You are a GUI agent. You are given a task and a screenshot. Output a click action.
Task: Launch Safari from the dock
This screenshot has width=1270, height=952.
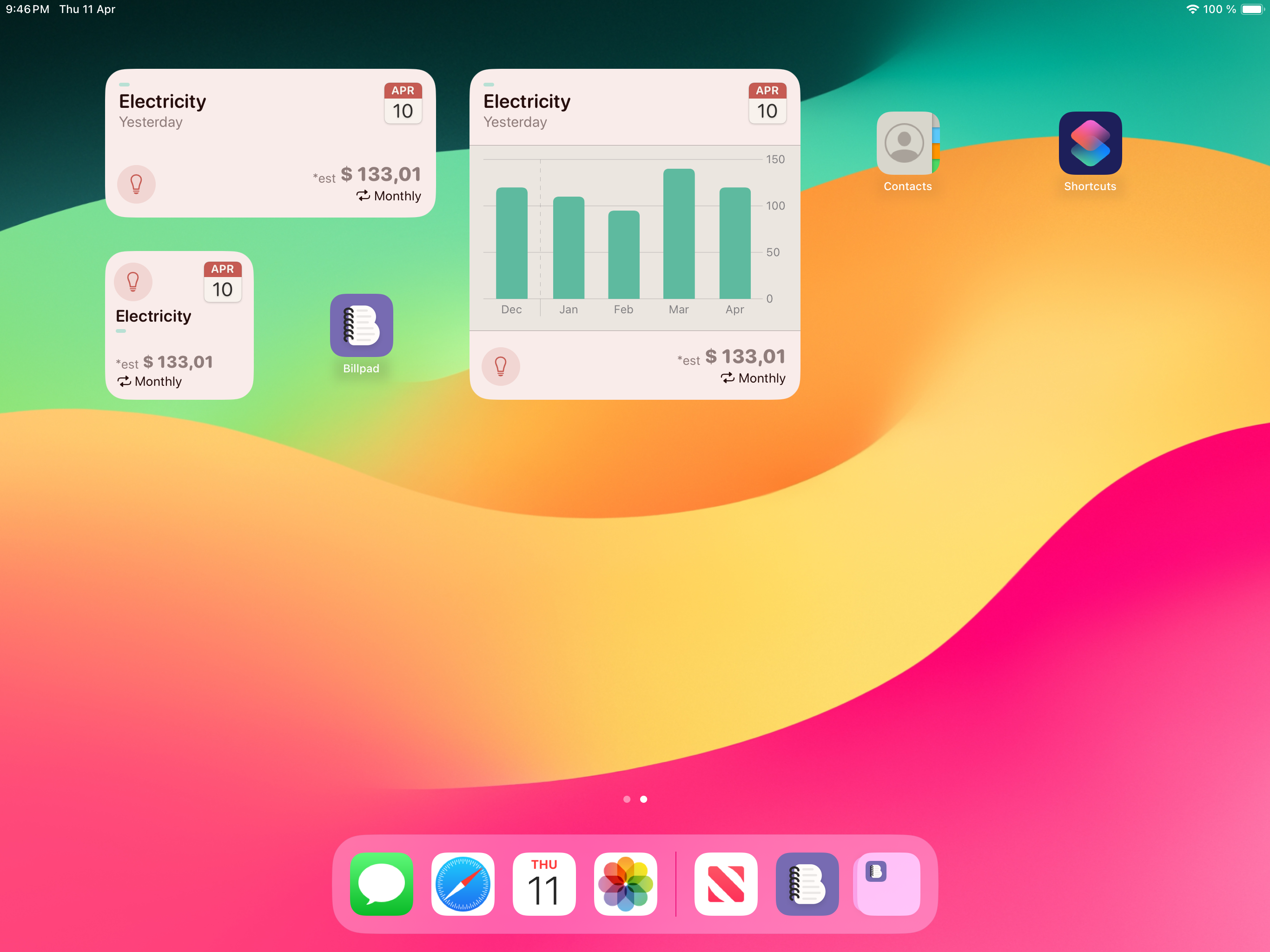[x=463, y=883]
